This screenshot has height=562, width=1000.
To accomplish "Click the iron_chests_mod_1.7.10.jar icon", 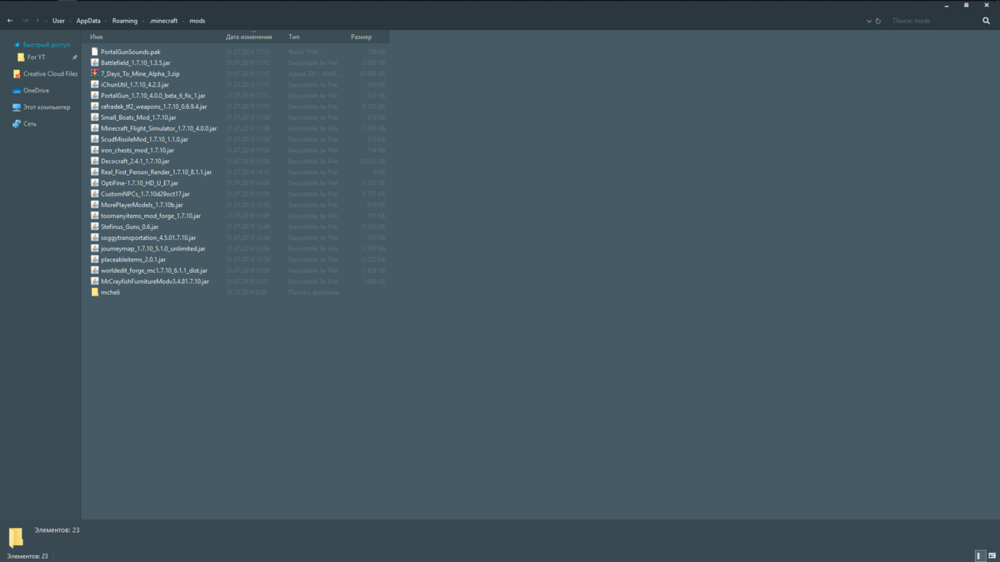I will click(94, 150).
